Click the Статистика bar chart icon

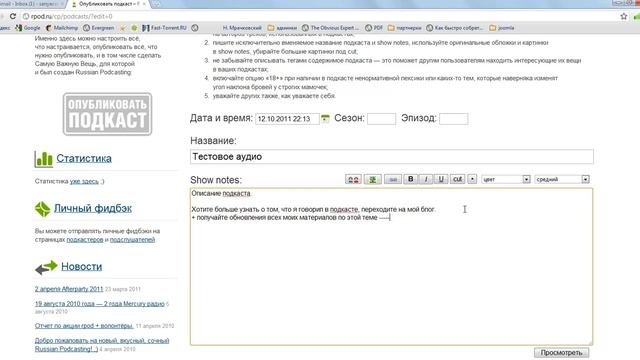point(44,159)
